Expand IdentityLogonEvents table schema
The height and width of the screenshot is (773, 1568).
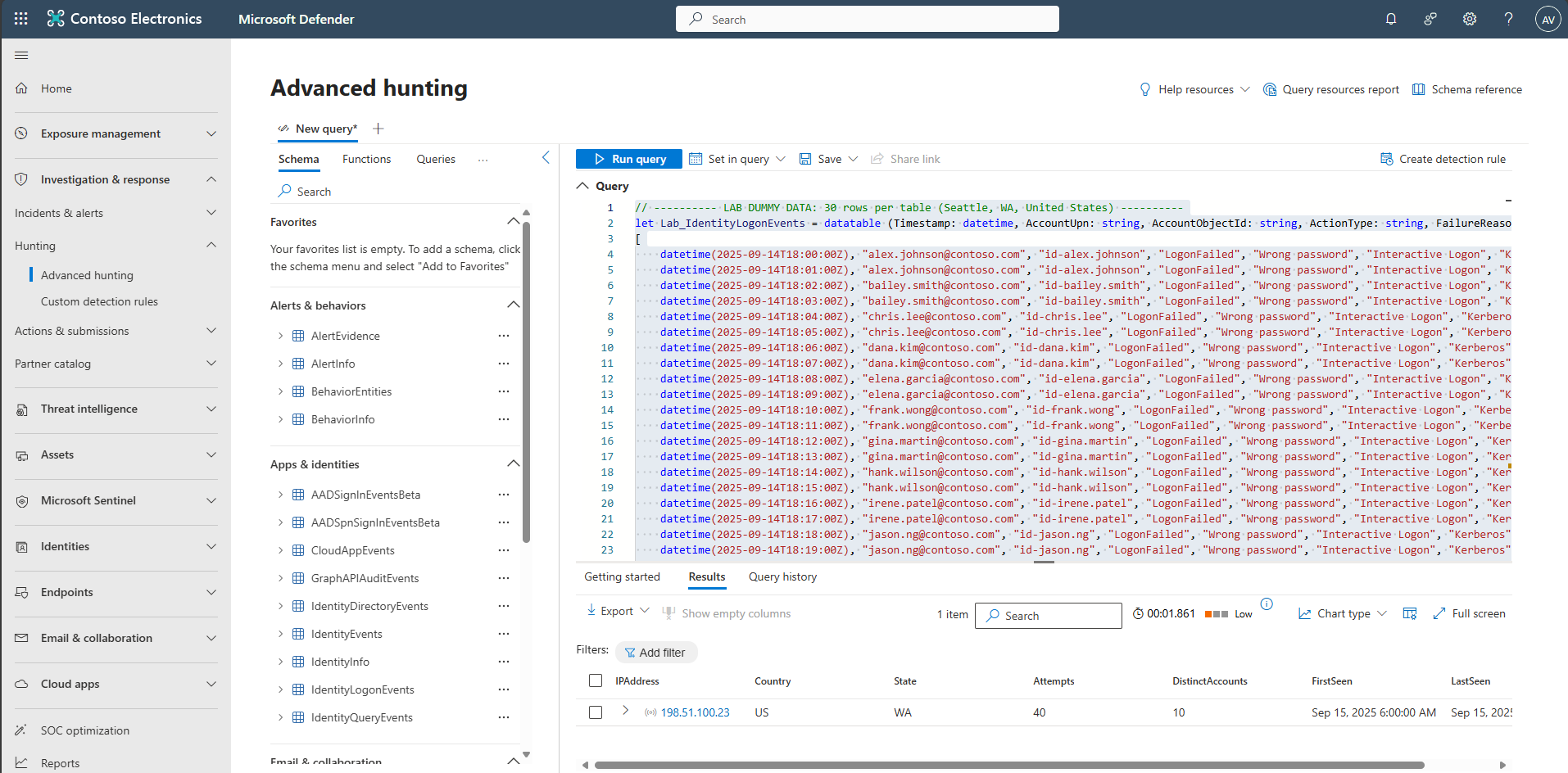click(280, 689)
